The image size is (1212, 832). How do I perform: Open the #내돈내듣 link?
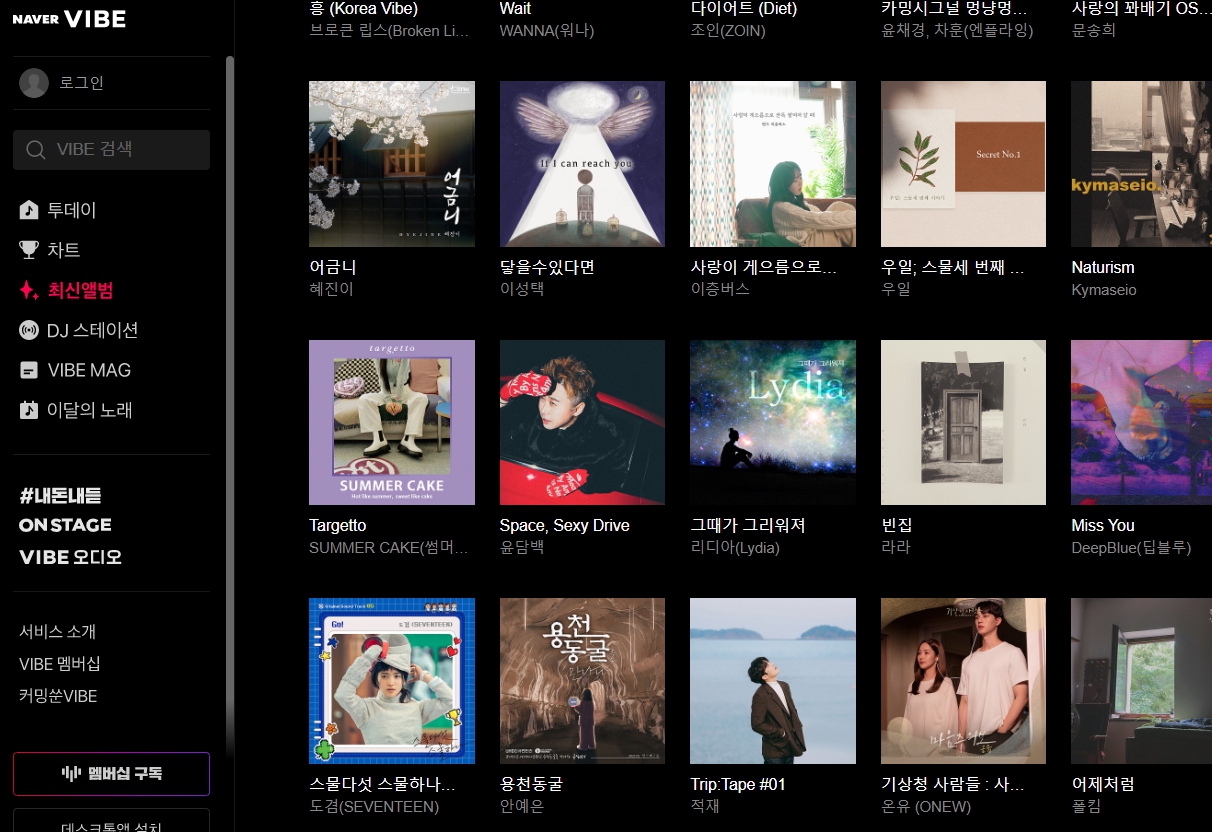point(60,495)
